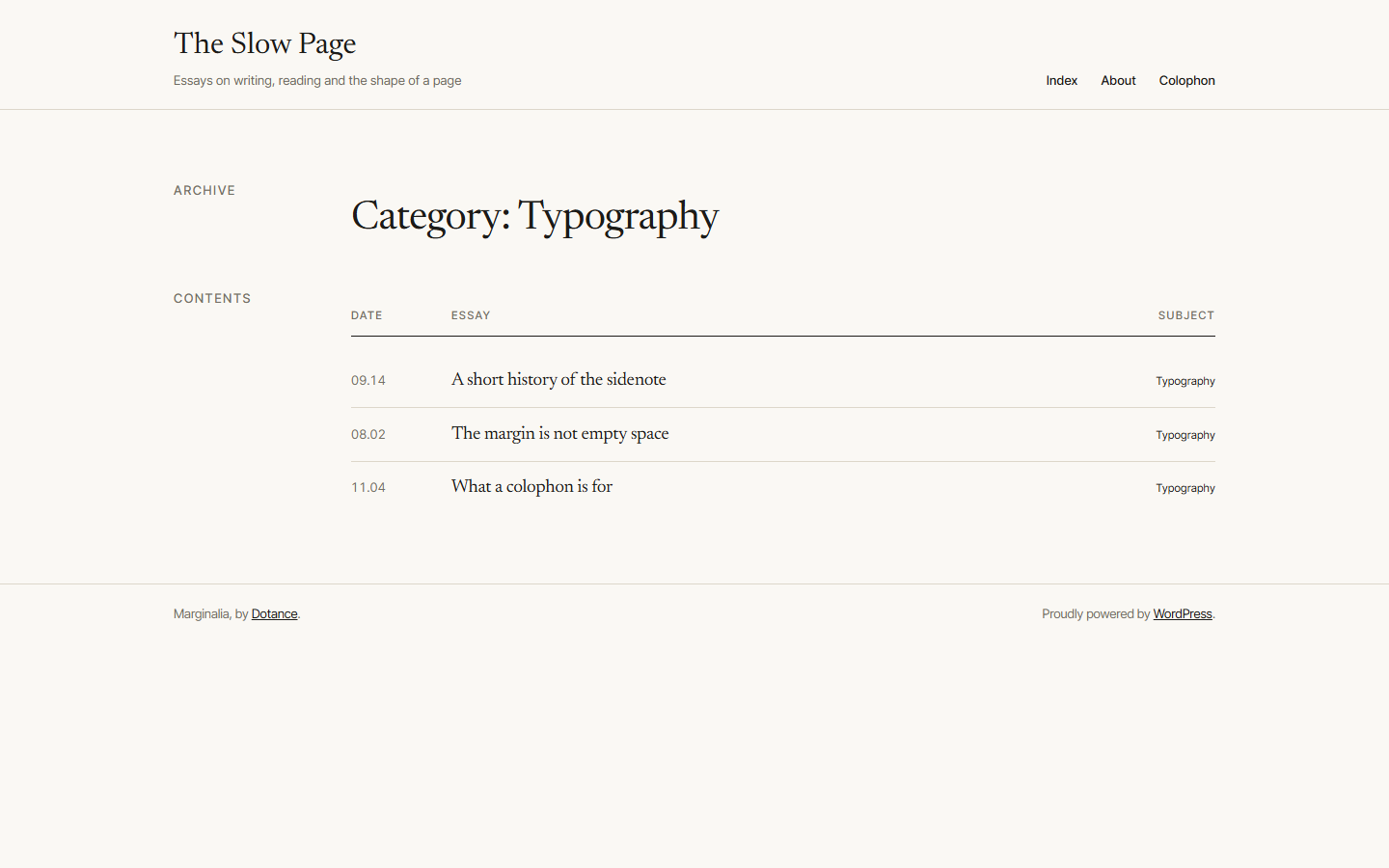Viewport: 1389px width, 868px height.
Task: Click the ARCHIVE sidebar label
Action: click(204, 191)
